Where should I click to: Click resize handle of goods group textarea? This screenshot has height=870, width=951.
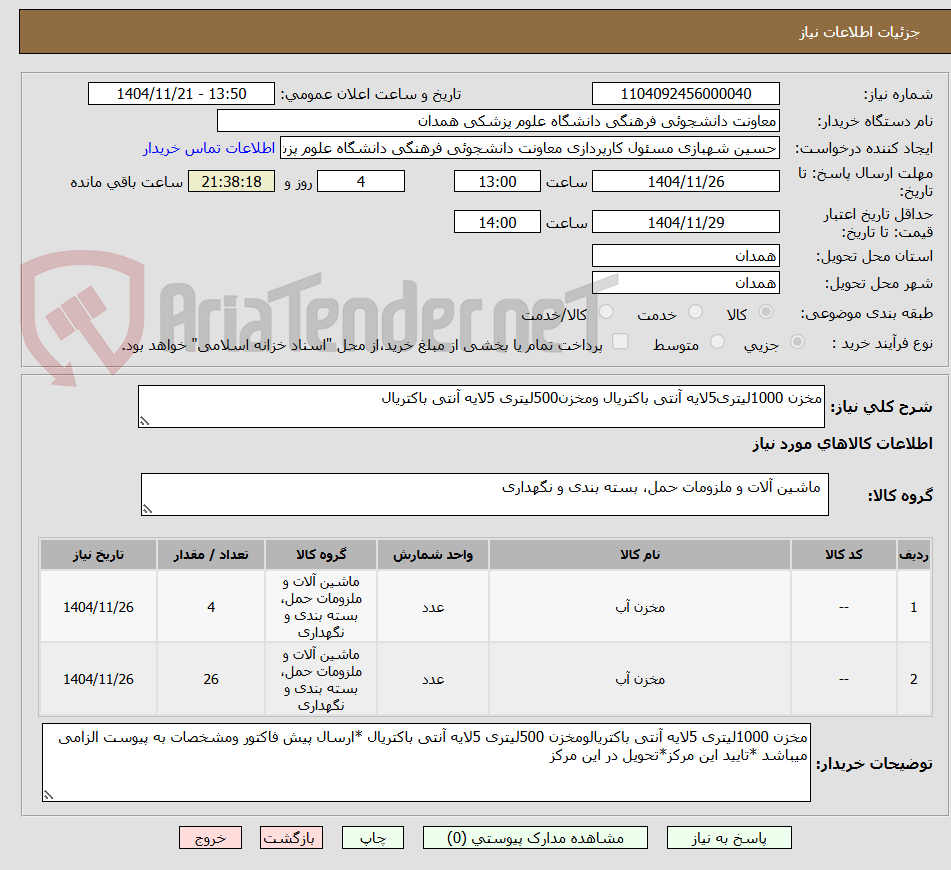point(147,510)
